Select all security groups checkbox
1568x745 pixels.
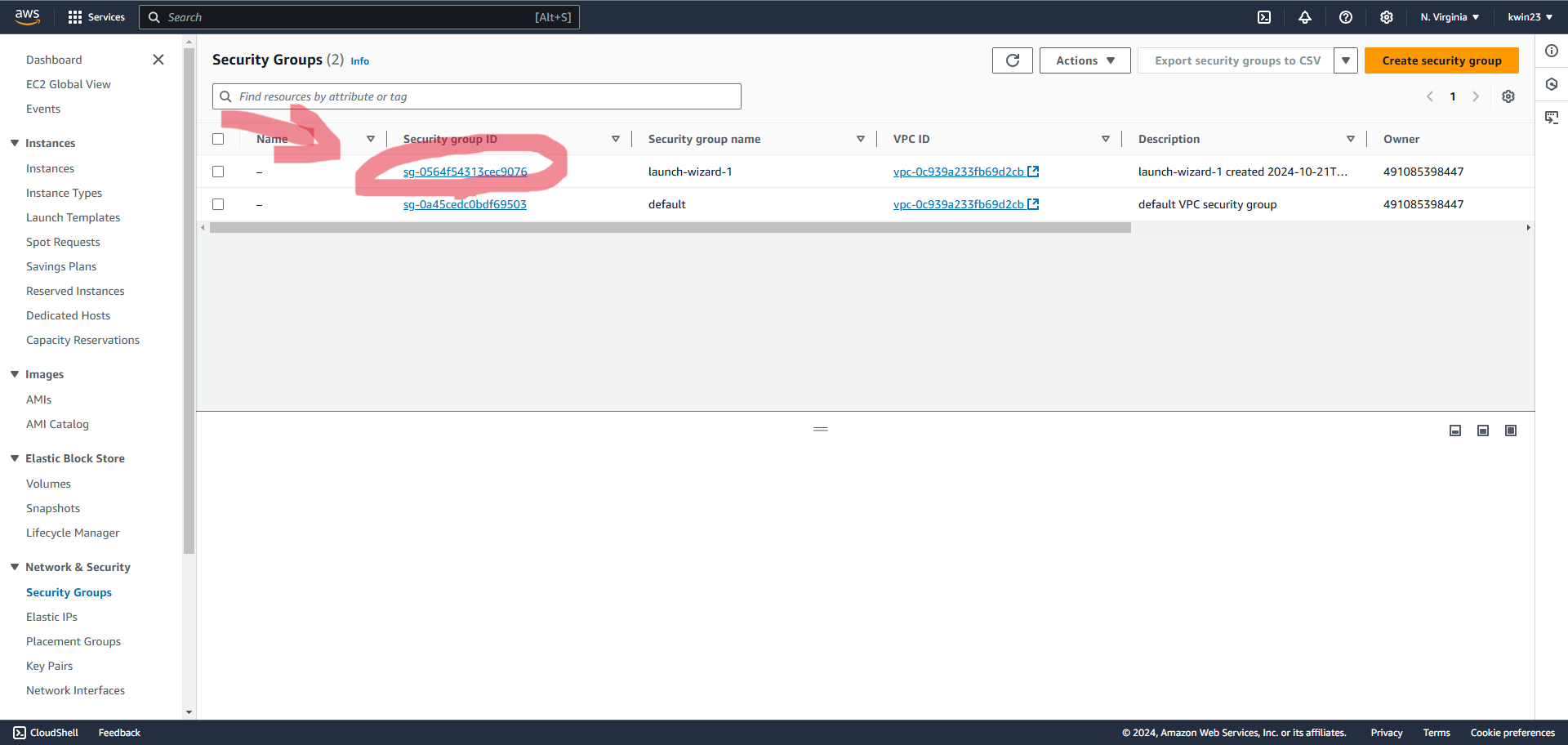tap(218, 139)
